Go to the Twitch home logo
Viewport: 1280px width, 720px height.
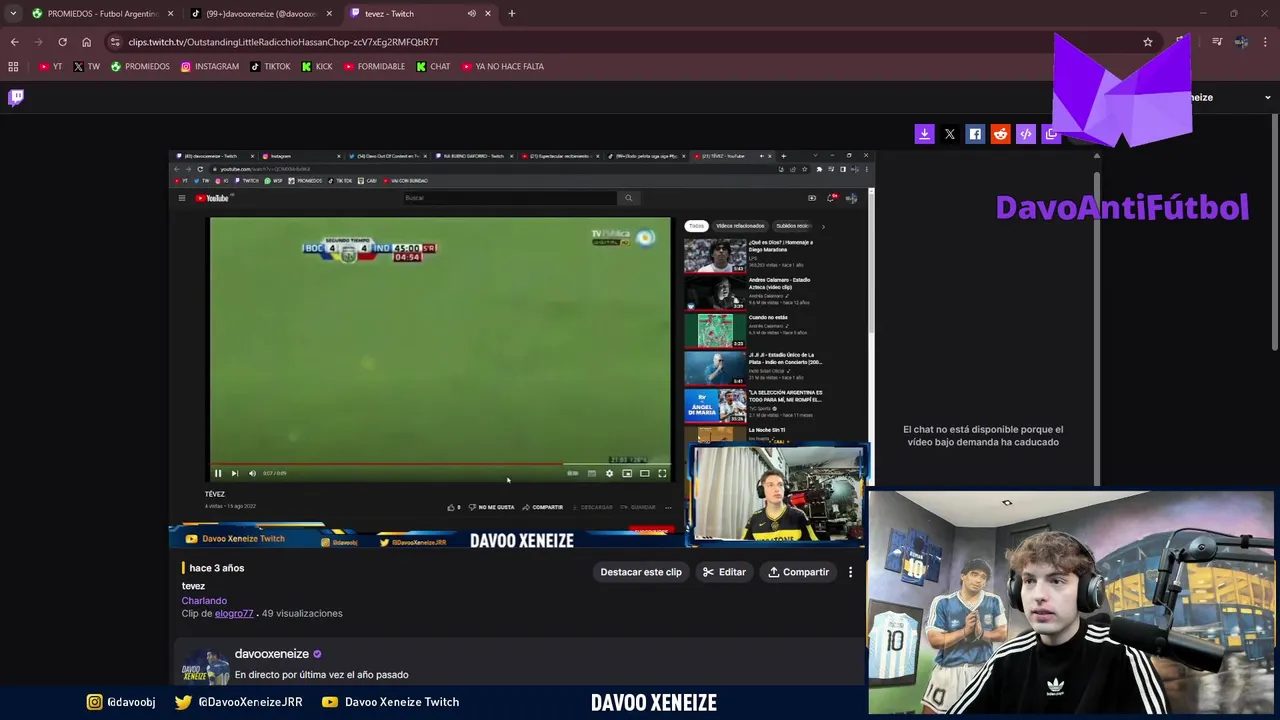(x=16, y=97)
